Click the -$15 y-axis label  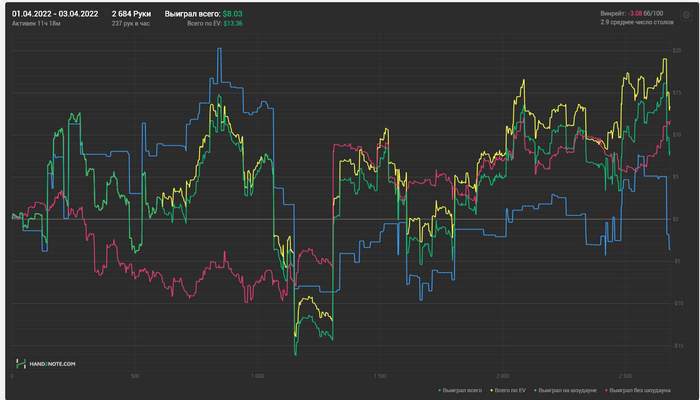(677, 346)
